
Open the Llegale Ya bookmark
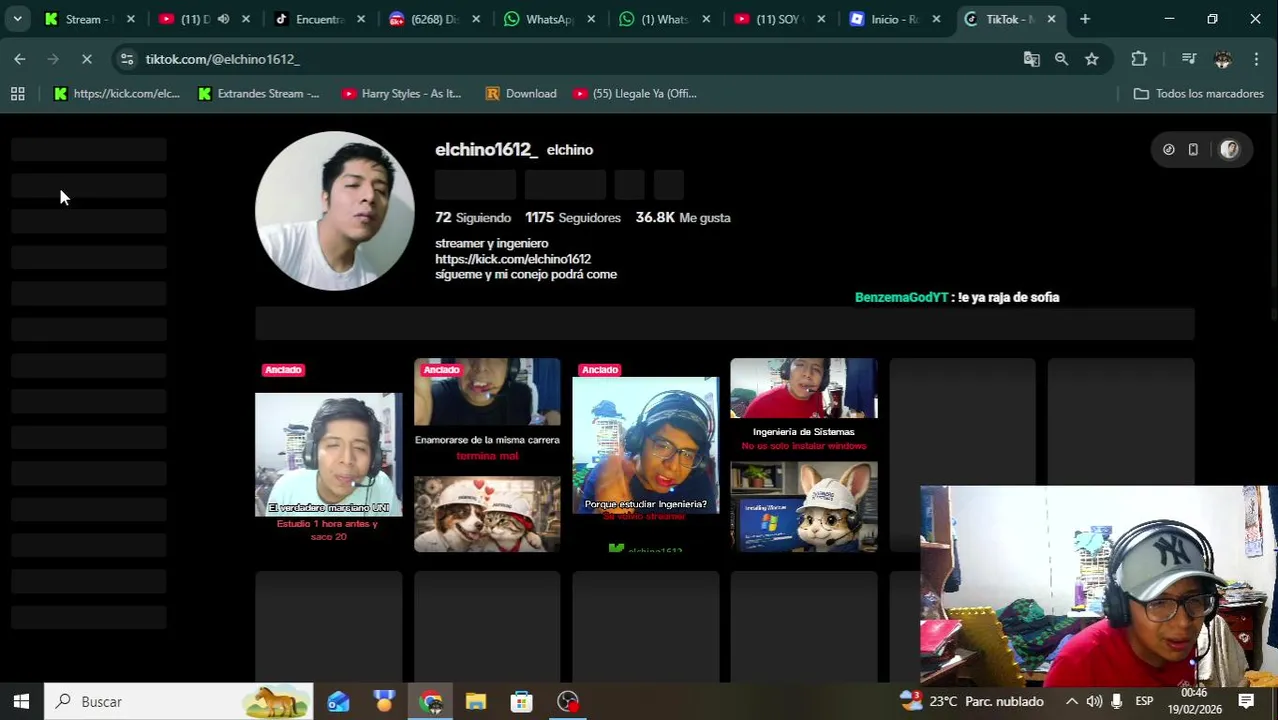point(635,93)
